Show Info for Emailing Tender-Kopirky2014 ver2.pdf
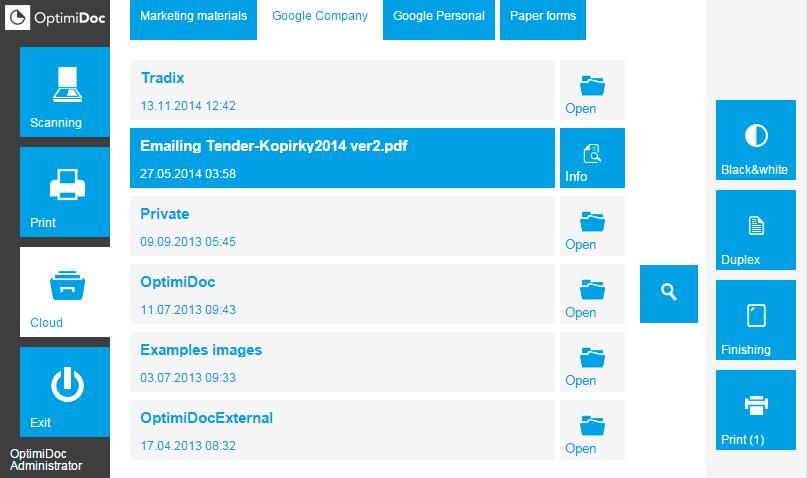The image size is (807, 478). point(592,158)
